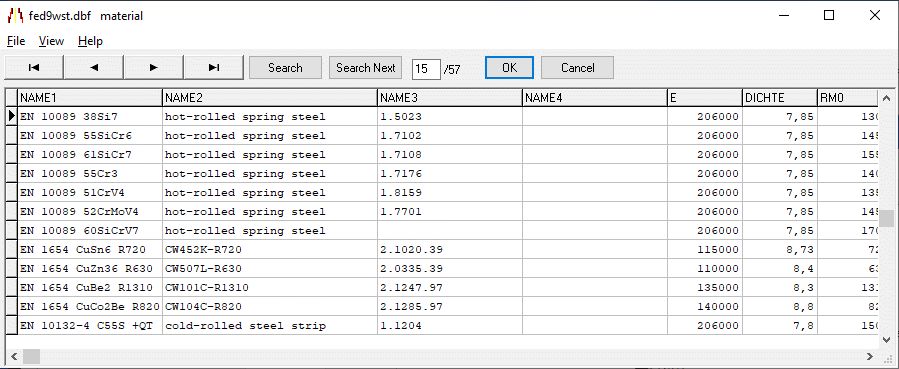Go to next record arrow button
899x369 pixels.
[154, 68]
